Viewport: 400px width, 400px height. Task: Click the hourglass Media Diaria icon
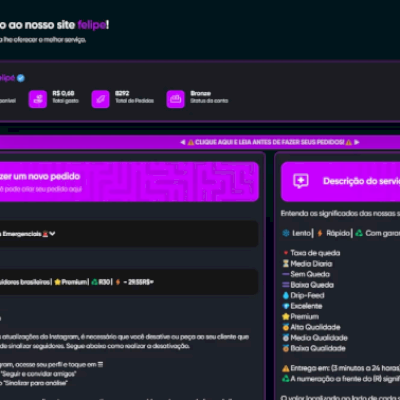click(x=286, y=264)
